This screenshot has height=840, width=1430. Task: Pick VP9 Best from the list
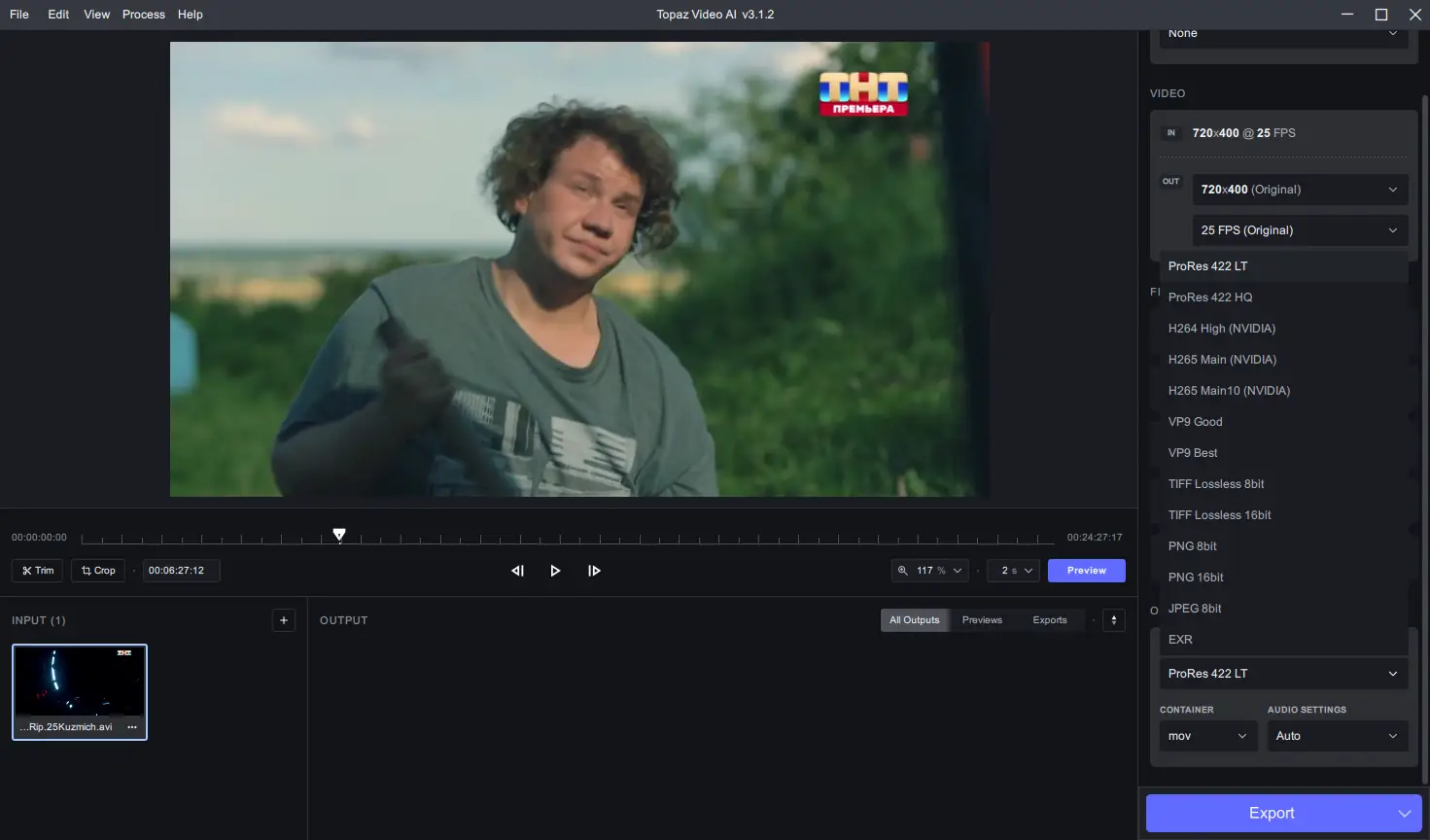coord(1283,453)
